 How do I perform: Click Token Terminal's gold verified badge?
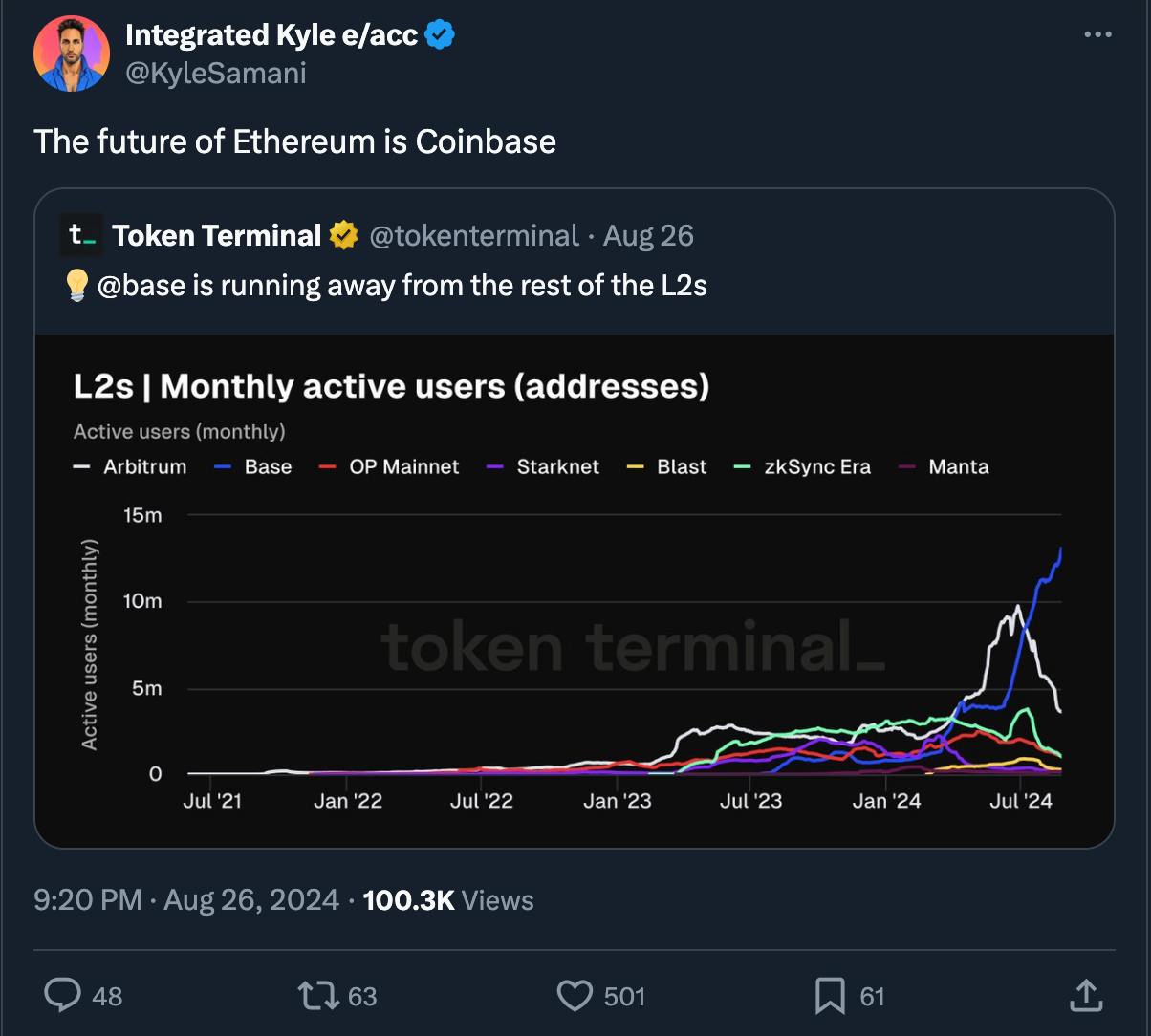(343, 235)
